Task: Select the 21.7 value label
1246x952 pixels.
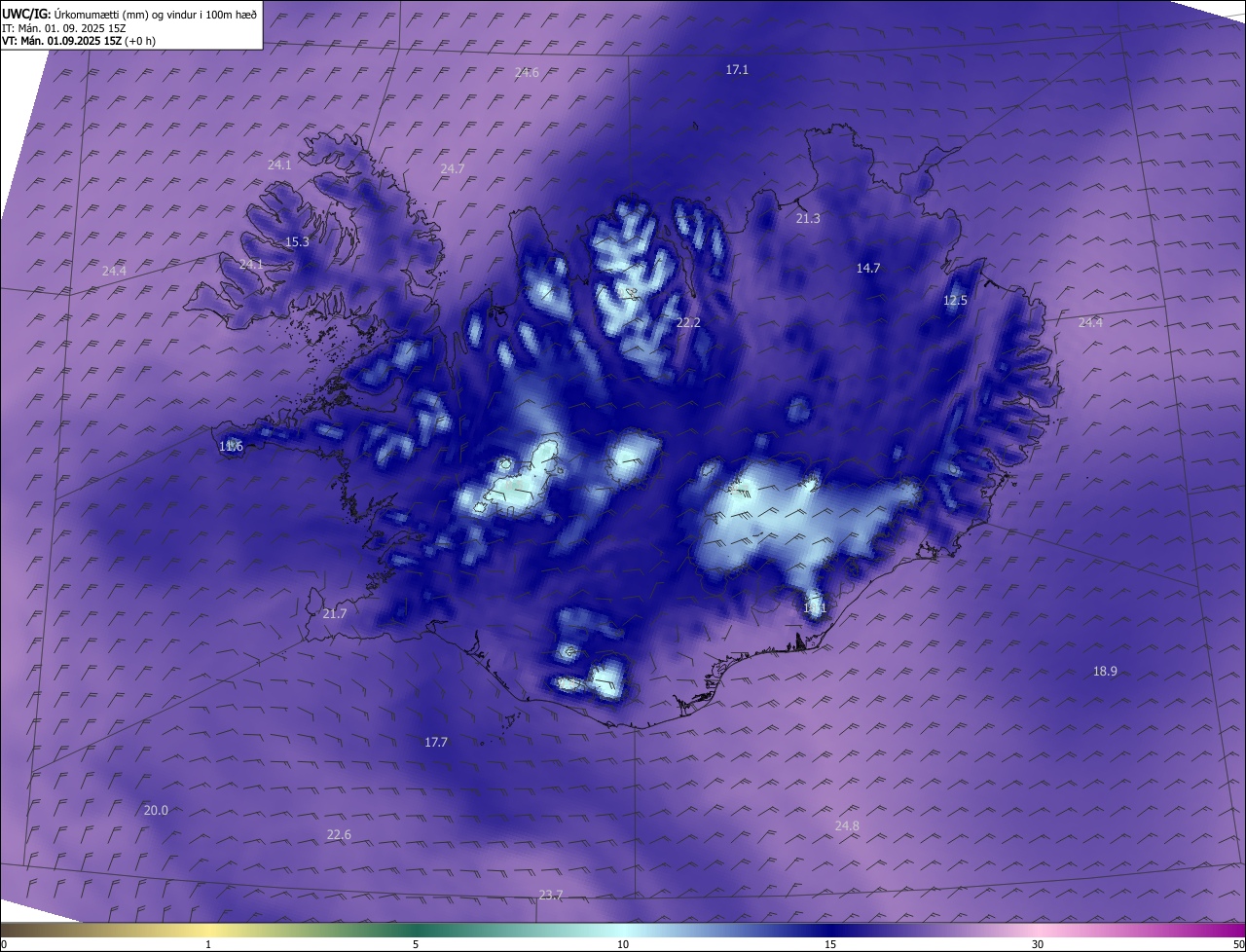Action: pyautogui.click(x=334, y=613)
